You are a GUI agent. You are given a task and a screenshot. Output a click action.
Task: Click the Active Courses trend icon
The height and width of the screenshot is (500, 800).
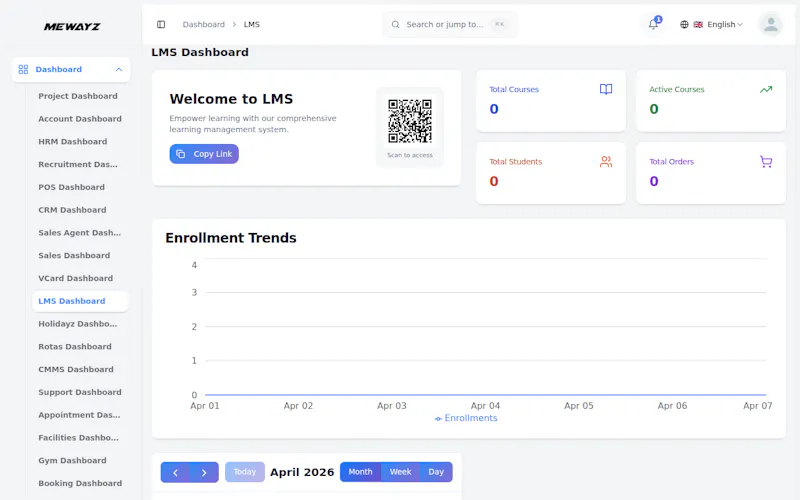[766, 89]
